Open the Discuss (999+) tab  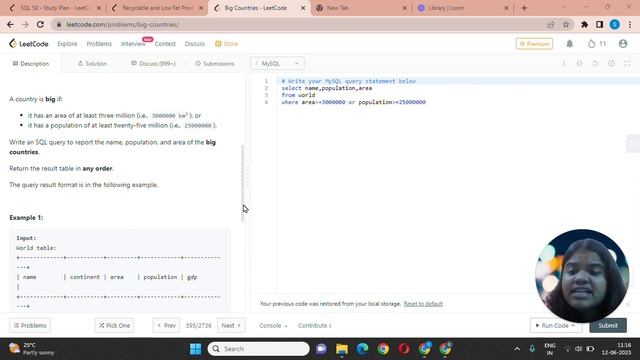153,64
